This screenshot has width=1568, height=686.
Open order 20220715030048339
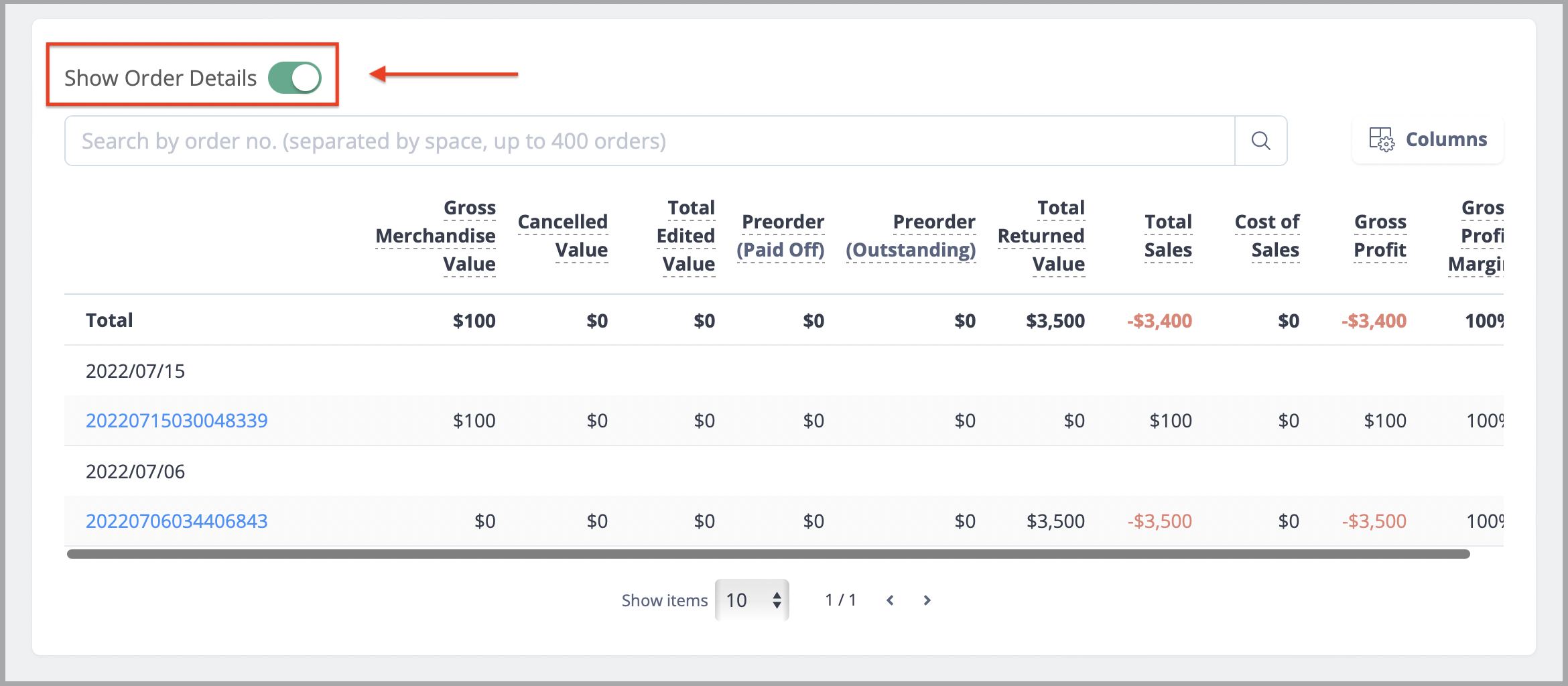click(177, 421)
